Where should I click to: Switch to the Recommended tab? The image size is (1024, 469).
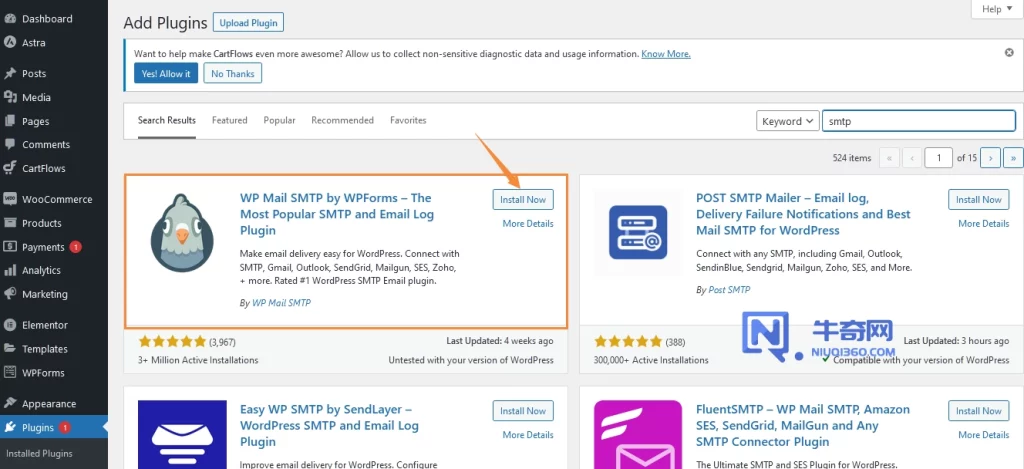342,120
